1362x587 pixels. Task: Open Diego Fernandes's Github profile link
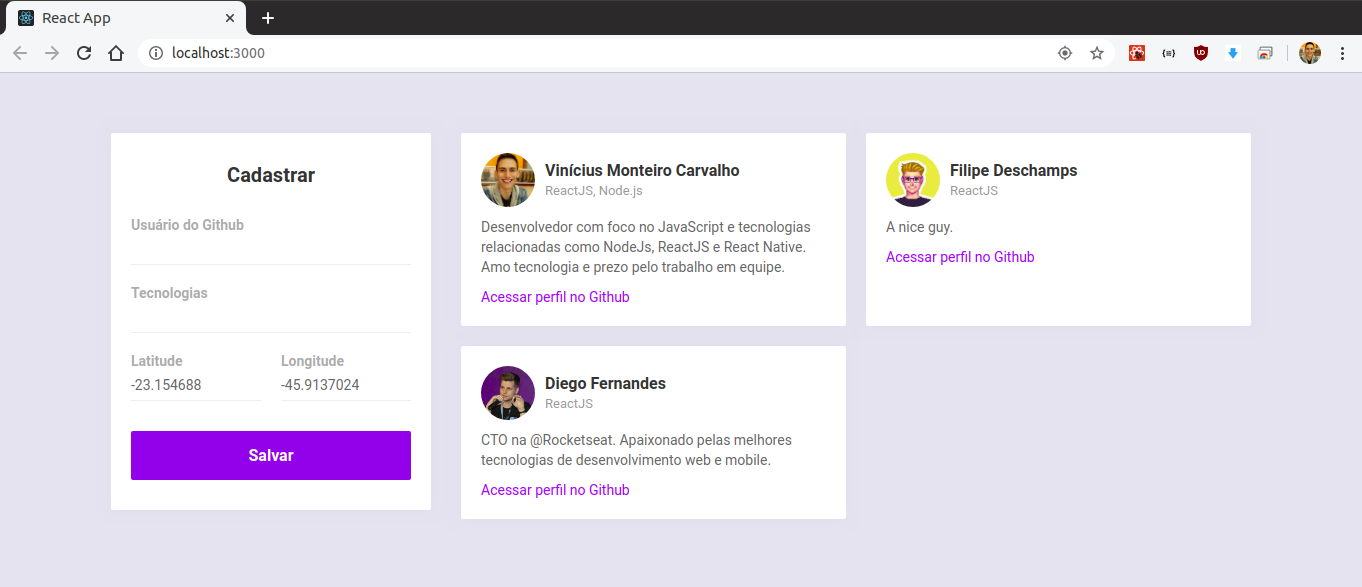555,489
